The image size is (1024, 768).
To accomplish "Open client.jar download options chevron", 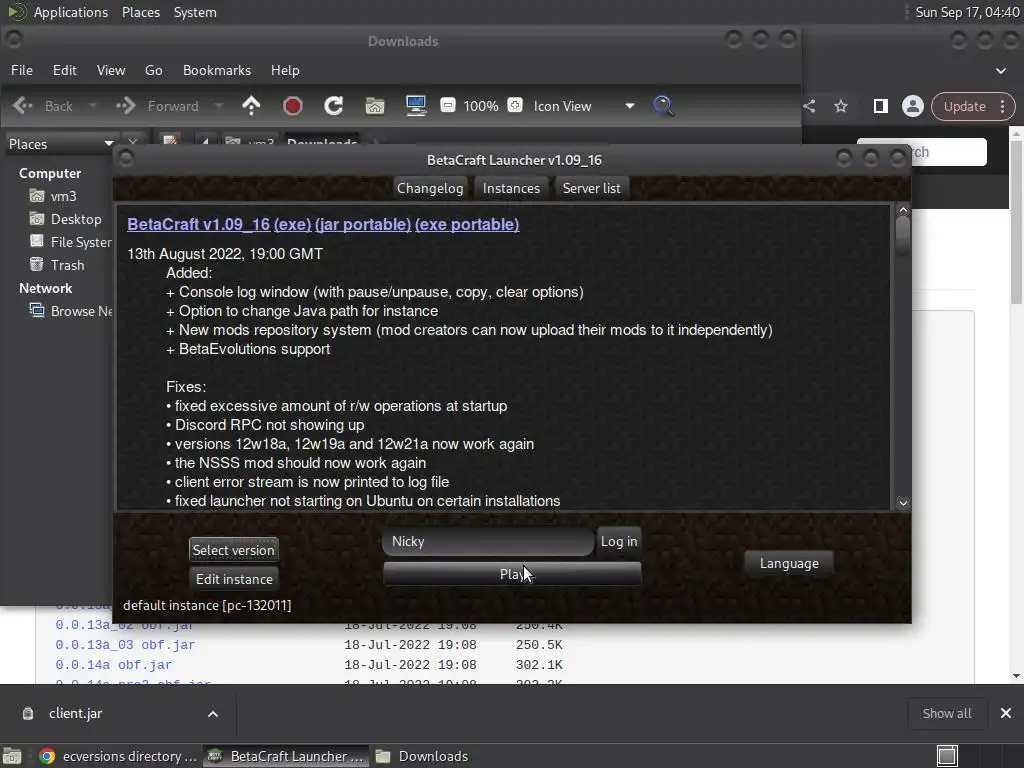I will tap(213, 714).
